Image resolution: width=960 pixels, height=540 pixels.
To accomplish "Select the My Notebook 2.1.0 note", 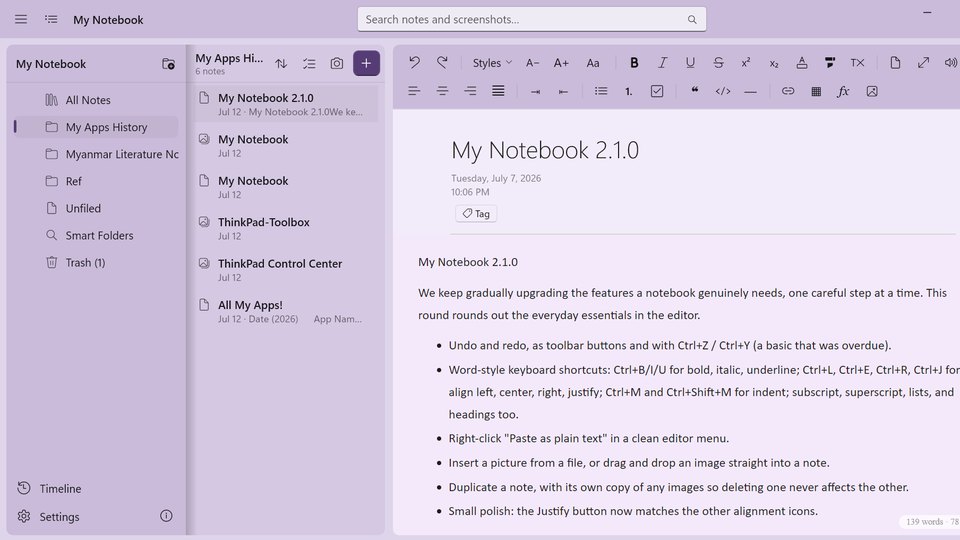I will click(287, 104).
